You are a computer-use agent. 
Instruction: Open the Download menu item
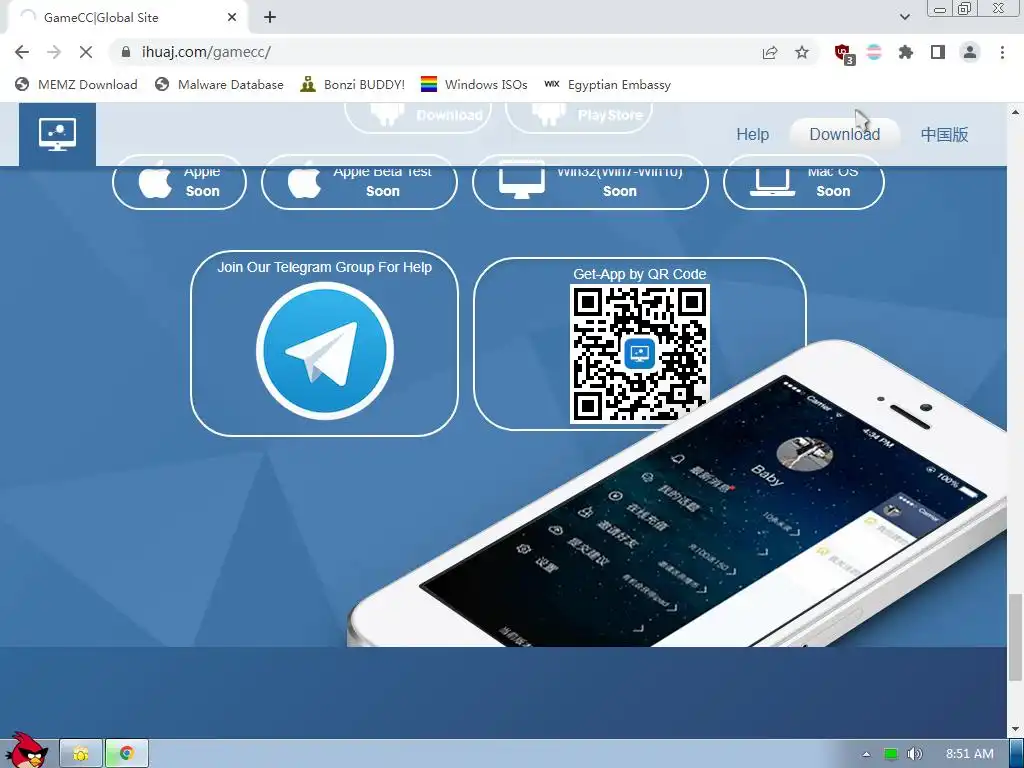(844, 135)
